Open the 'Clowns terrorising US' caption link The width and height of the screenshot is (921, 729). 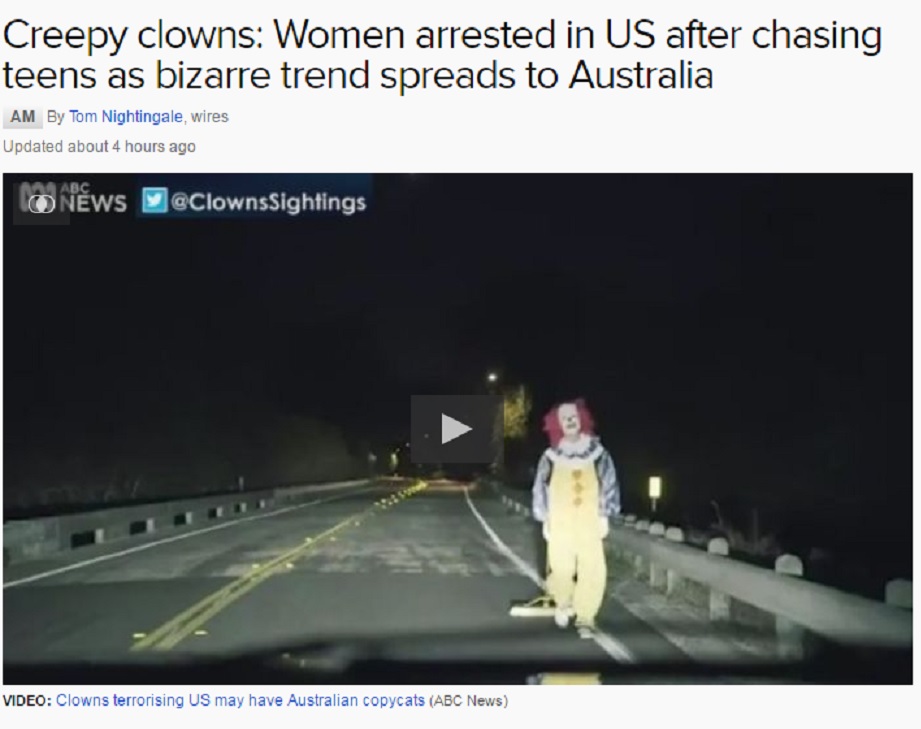pyautogui.click(x=240, y=701)
